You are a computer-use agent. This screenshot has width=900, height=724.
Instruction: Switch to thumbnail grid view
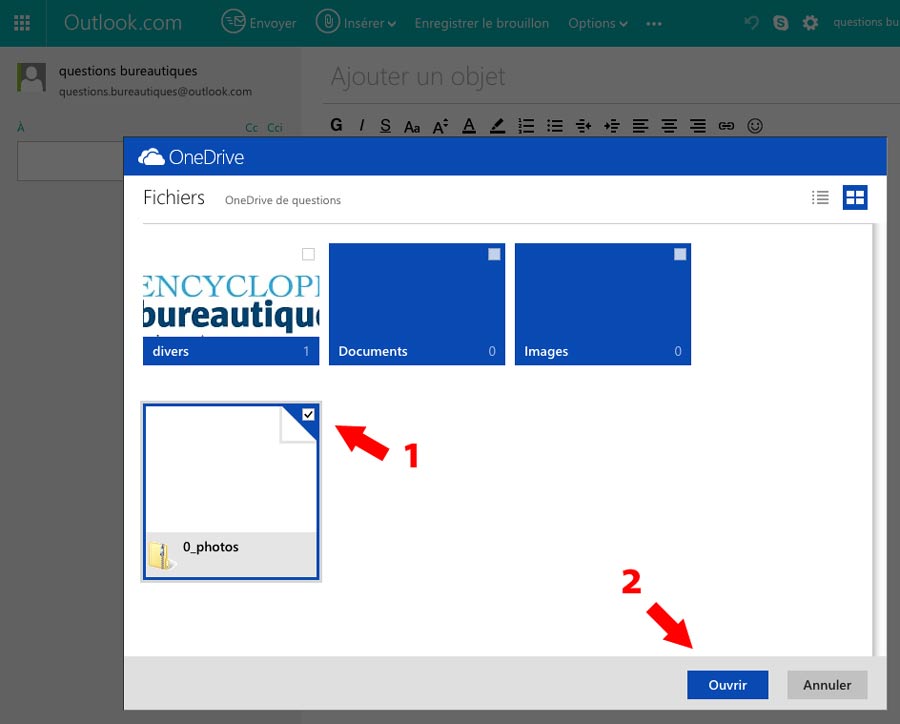click(855, 198)
